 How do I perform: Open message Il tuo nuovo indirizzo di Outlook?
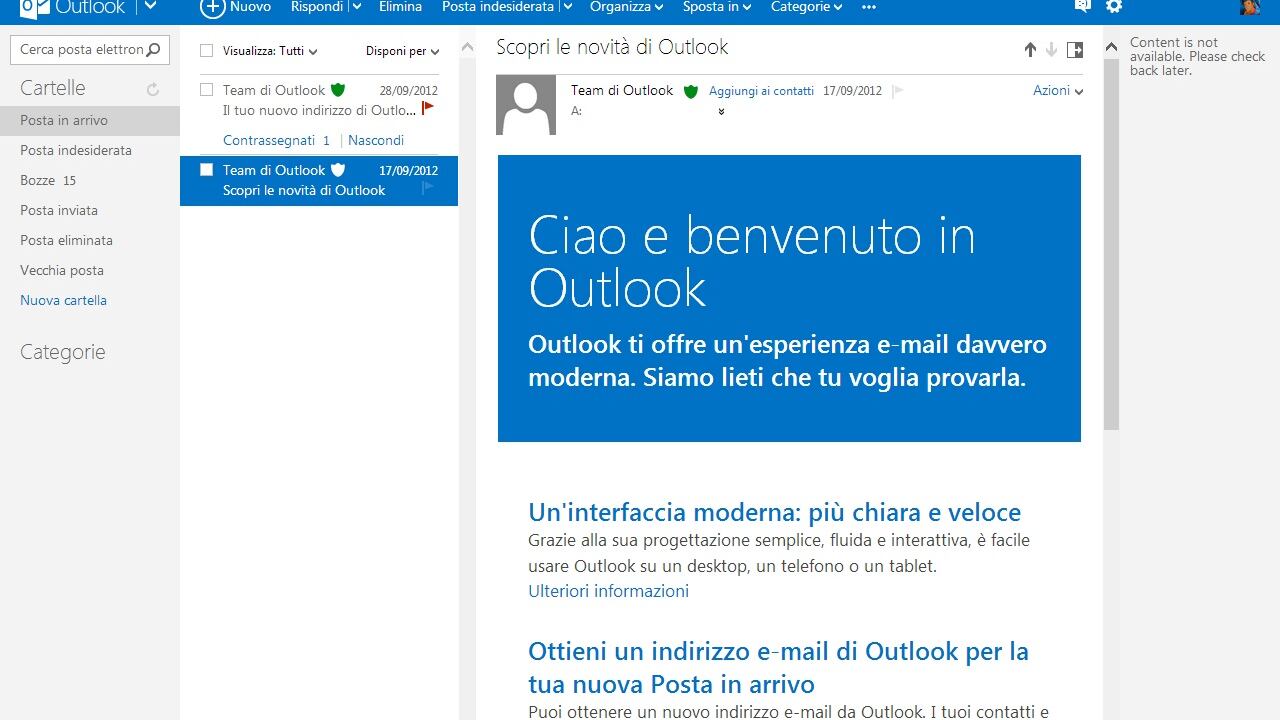tap(319, 100)
